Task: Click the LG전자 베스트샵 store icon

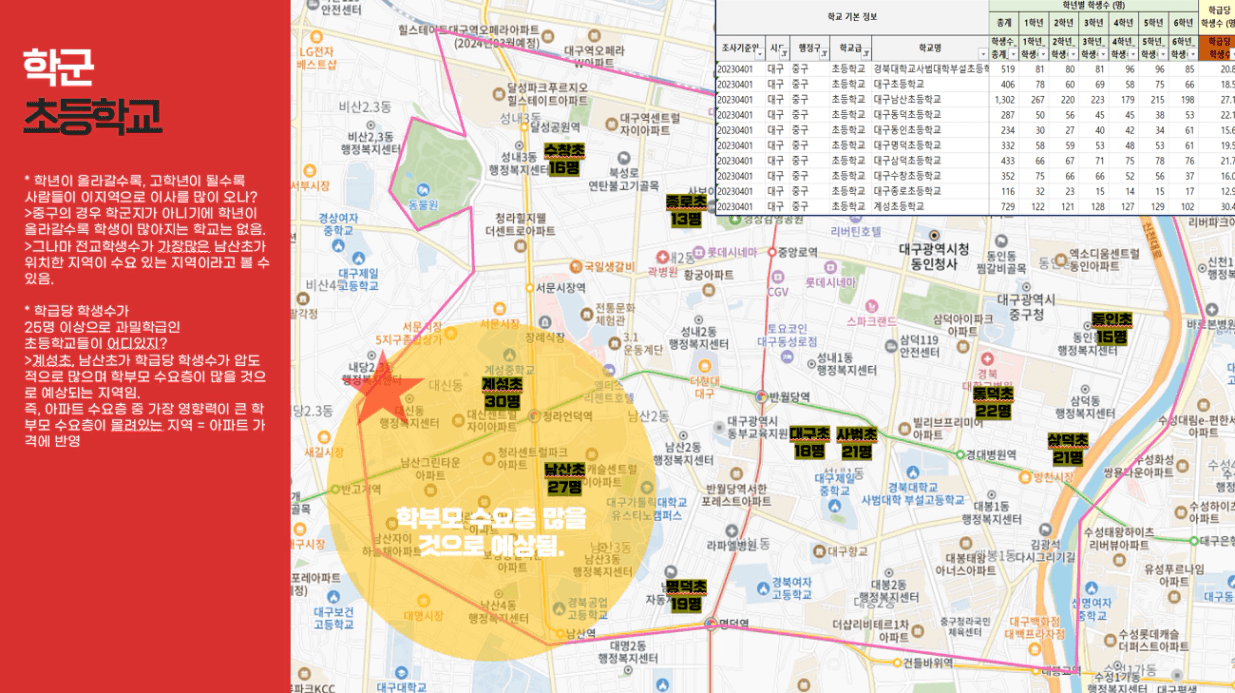Action: 316,35
